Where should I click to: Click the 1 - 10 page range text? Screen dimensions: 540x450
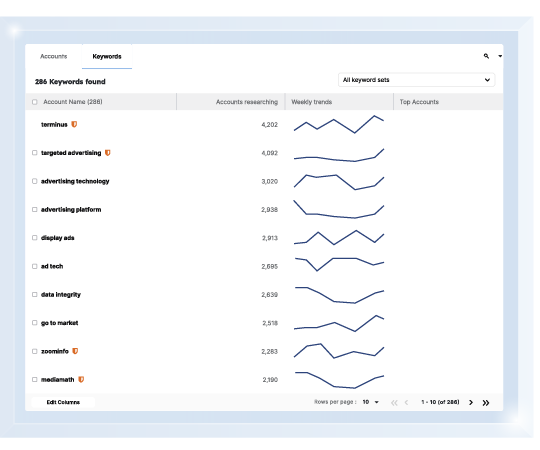click(440, 402)
